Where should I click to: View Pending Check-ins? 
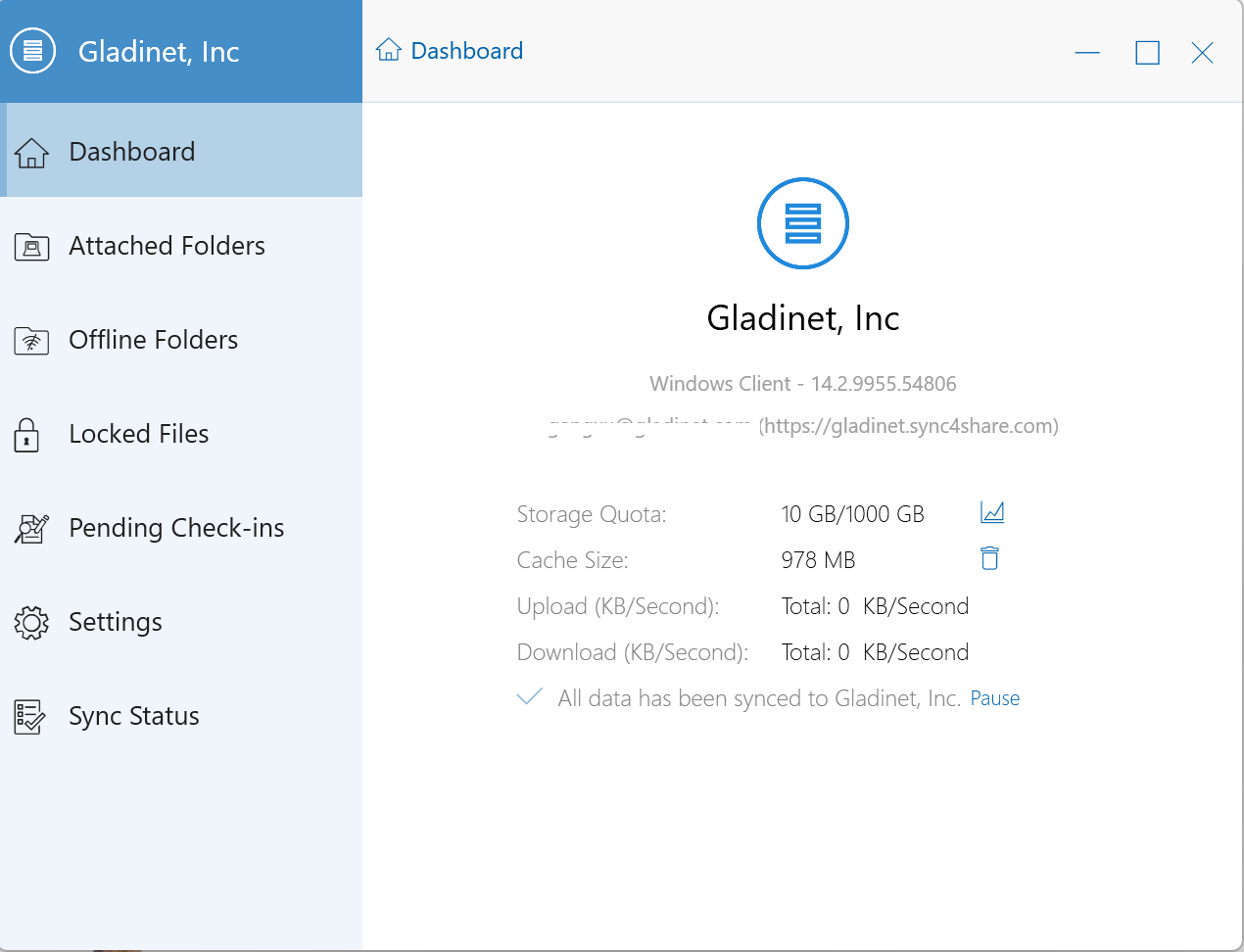[x=181, y=527]
